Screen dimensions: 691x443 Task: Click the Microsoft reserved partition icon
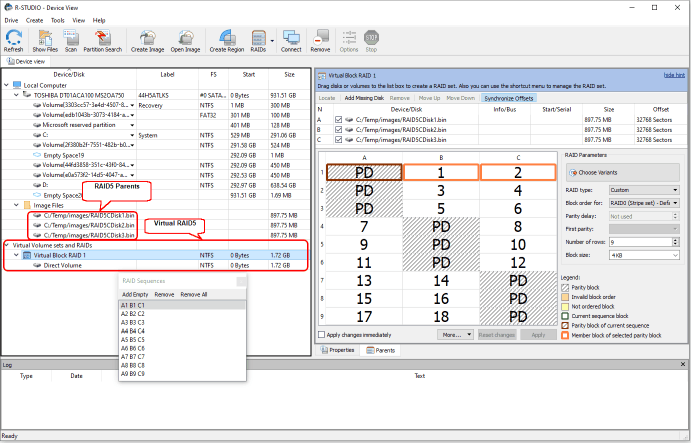click(x=37, y=125)
